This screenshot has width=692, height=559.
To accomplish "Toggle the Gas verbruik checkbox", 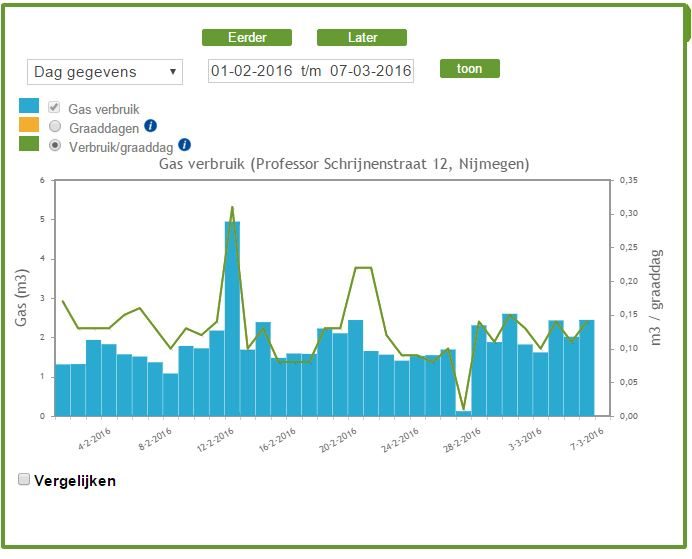I will [x=54, y=107].
